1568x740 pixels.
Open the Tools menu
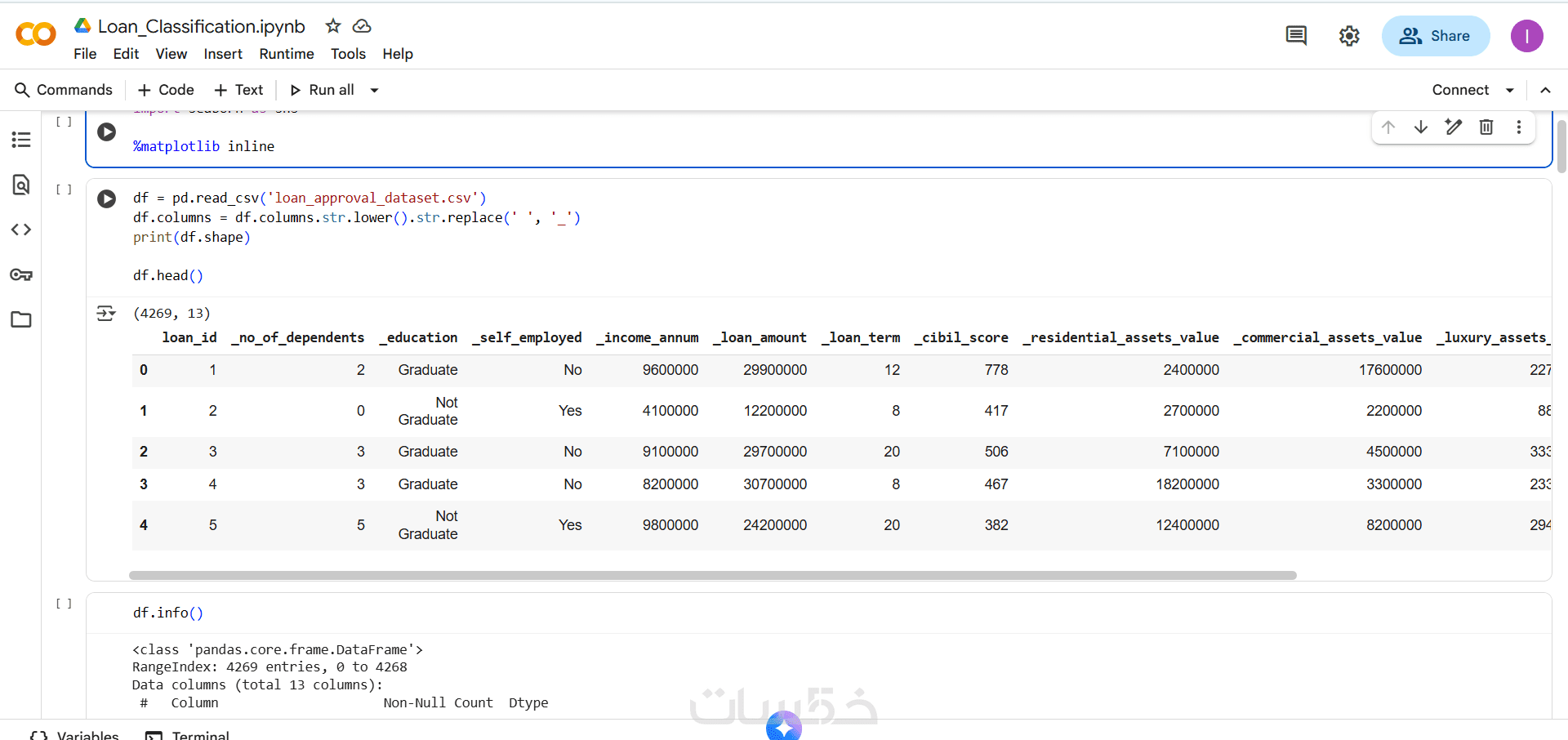pos(348,54)
